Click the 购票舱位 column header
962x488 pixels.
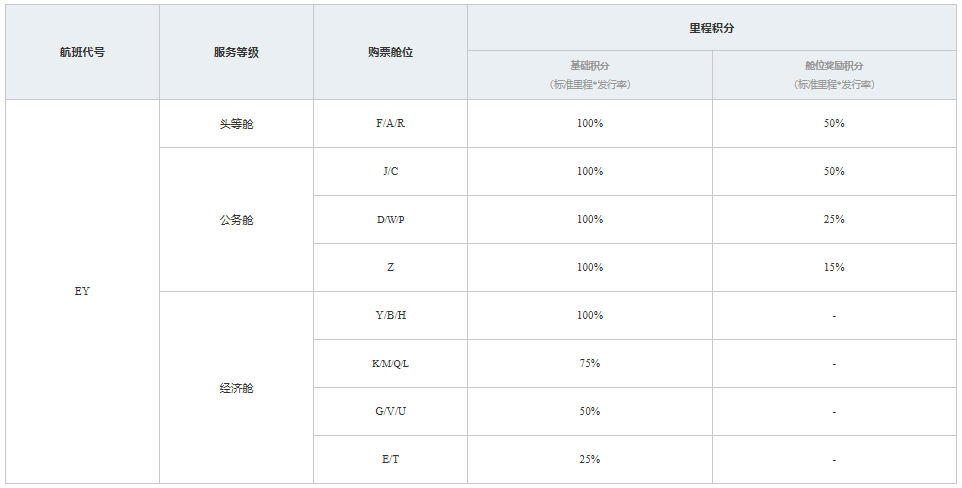[390, 52]
